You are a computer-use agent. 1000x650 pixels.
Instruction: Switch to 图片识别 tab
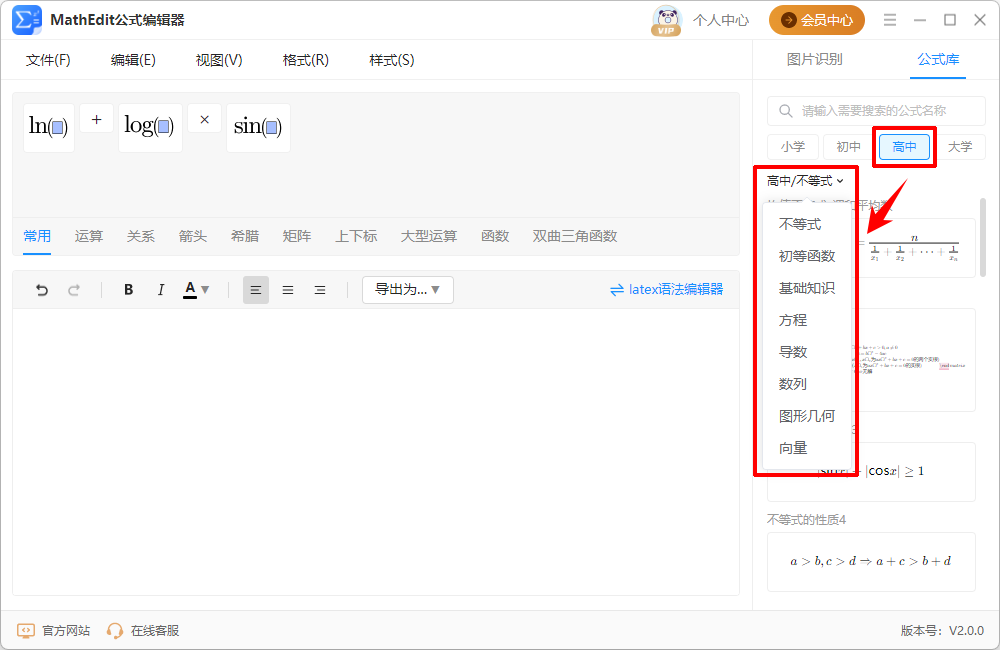pos(814,59)
